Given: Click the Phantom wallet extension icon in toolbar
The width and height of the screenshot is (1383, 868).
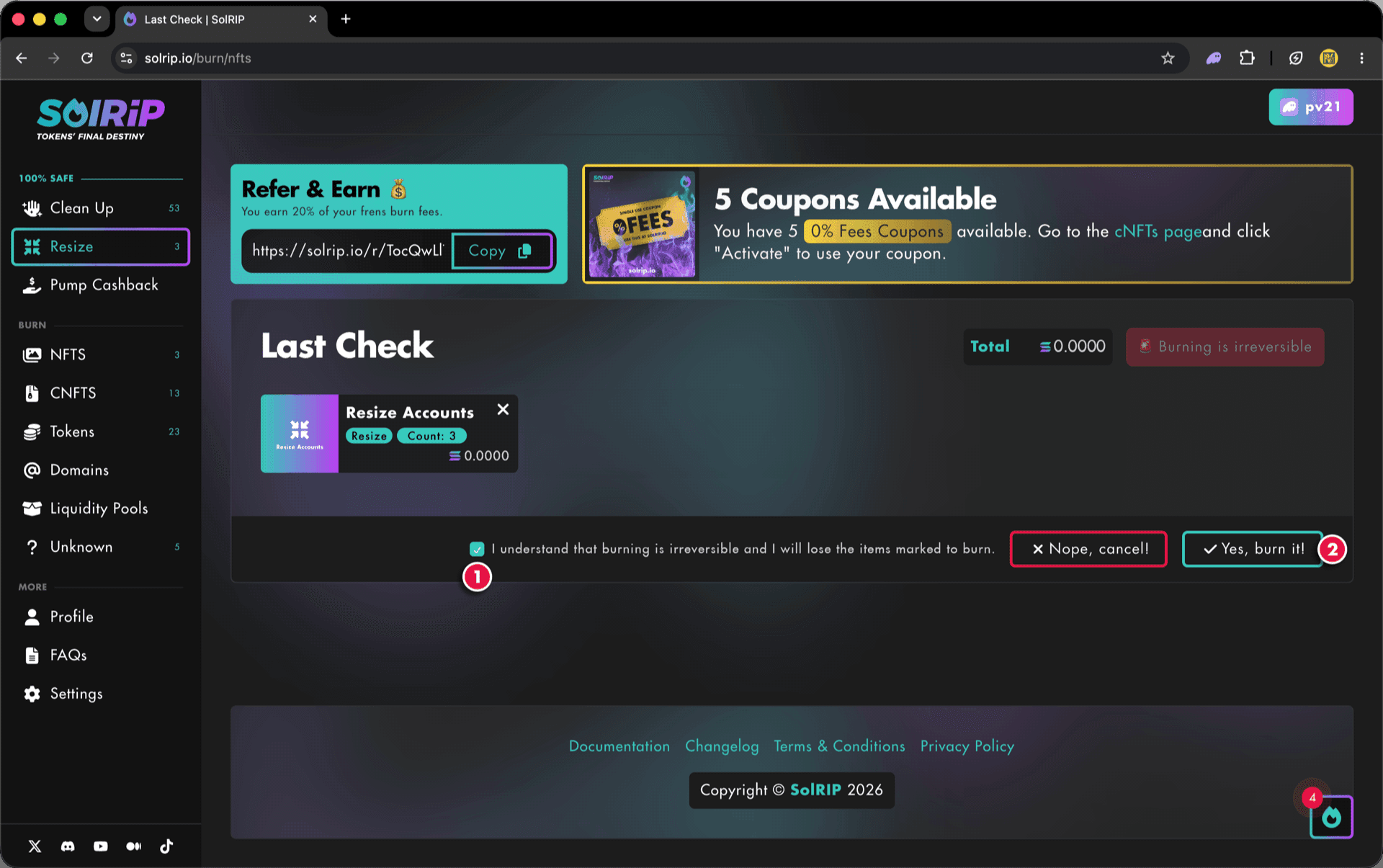Looking at the screenshot, I should point(1214,58).
